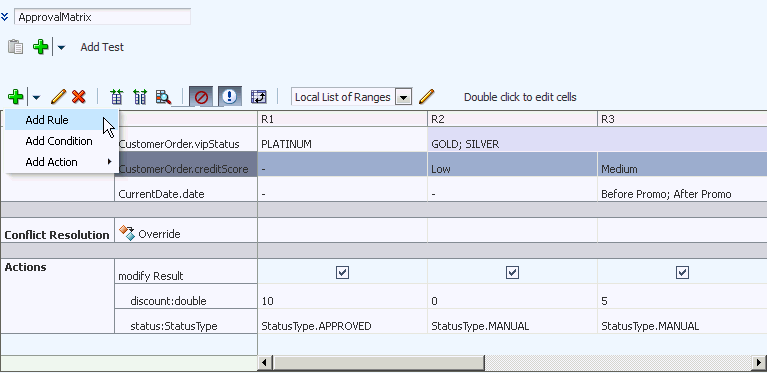Select the R3 column header

682,119
